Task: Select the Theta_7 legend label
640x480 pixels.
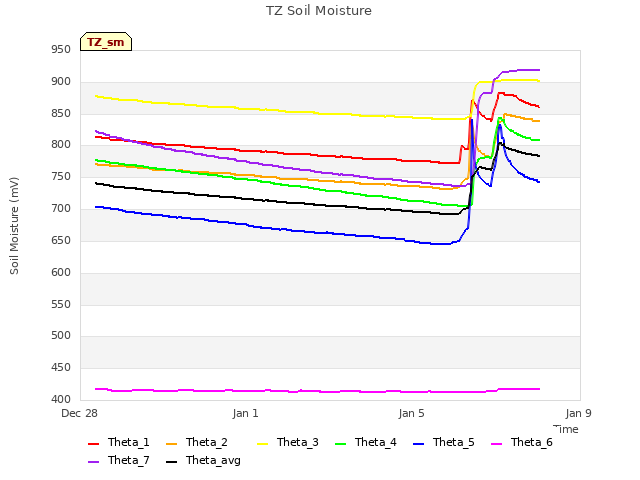Action: (129, 460)
